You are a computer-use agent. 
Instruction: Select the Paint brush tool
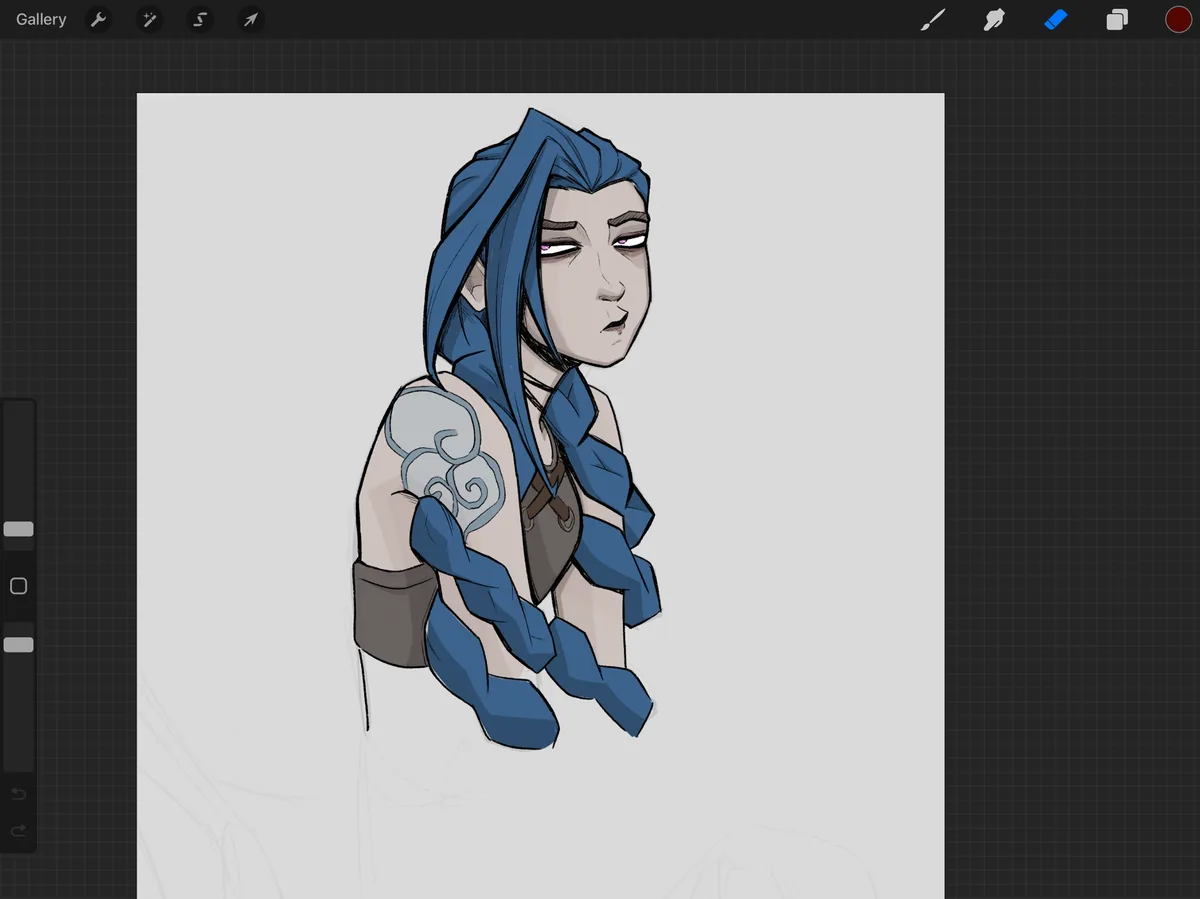click(933, 19)
